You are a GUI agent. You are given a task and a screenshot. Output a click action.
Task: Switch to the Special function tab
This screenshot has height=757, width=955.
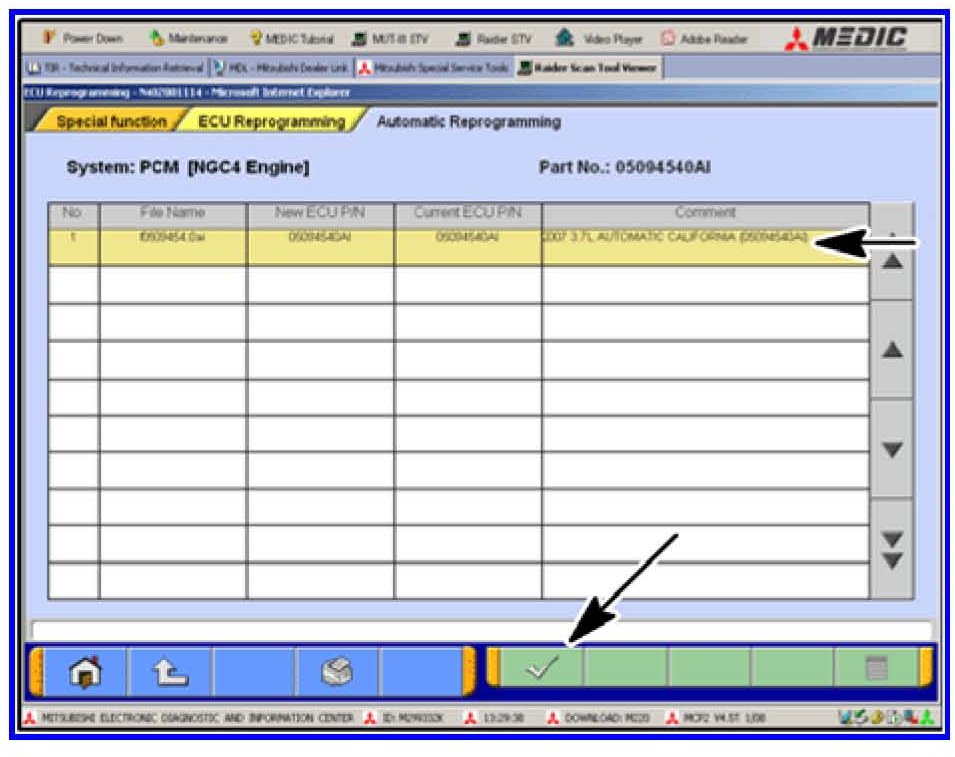click(x=110, y=122)
